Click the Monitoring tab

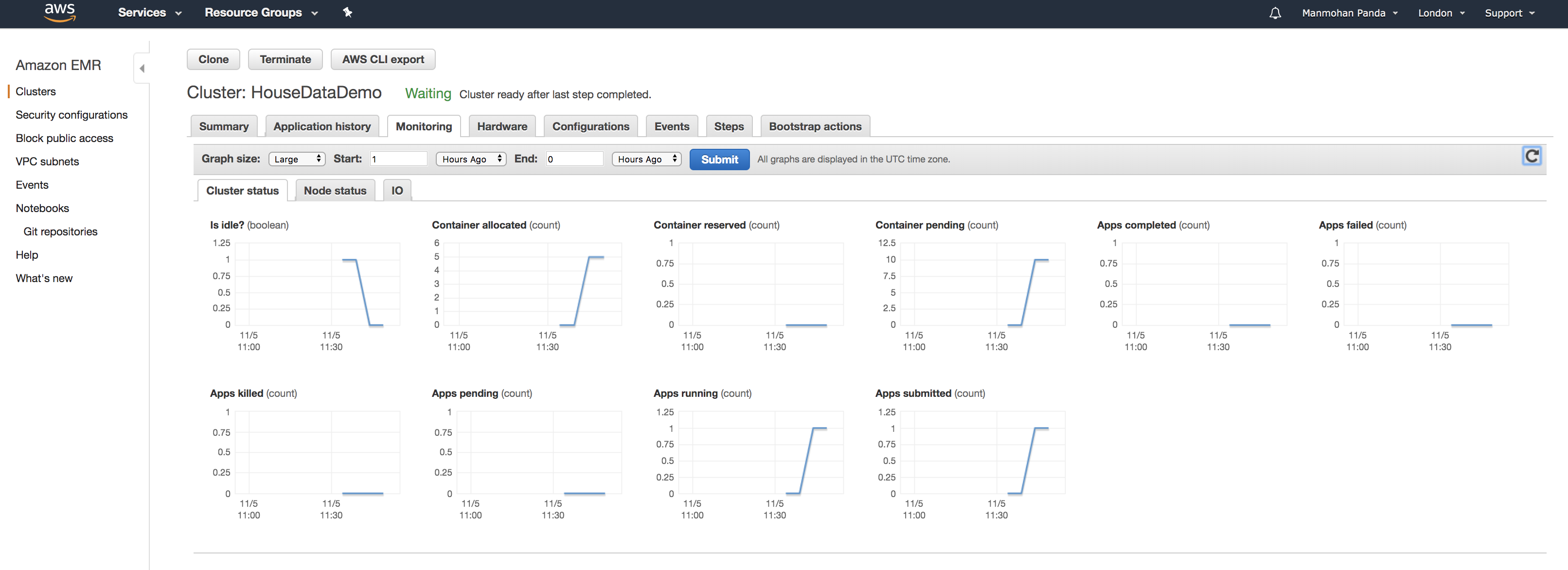(422, 126)
